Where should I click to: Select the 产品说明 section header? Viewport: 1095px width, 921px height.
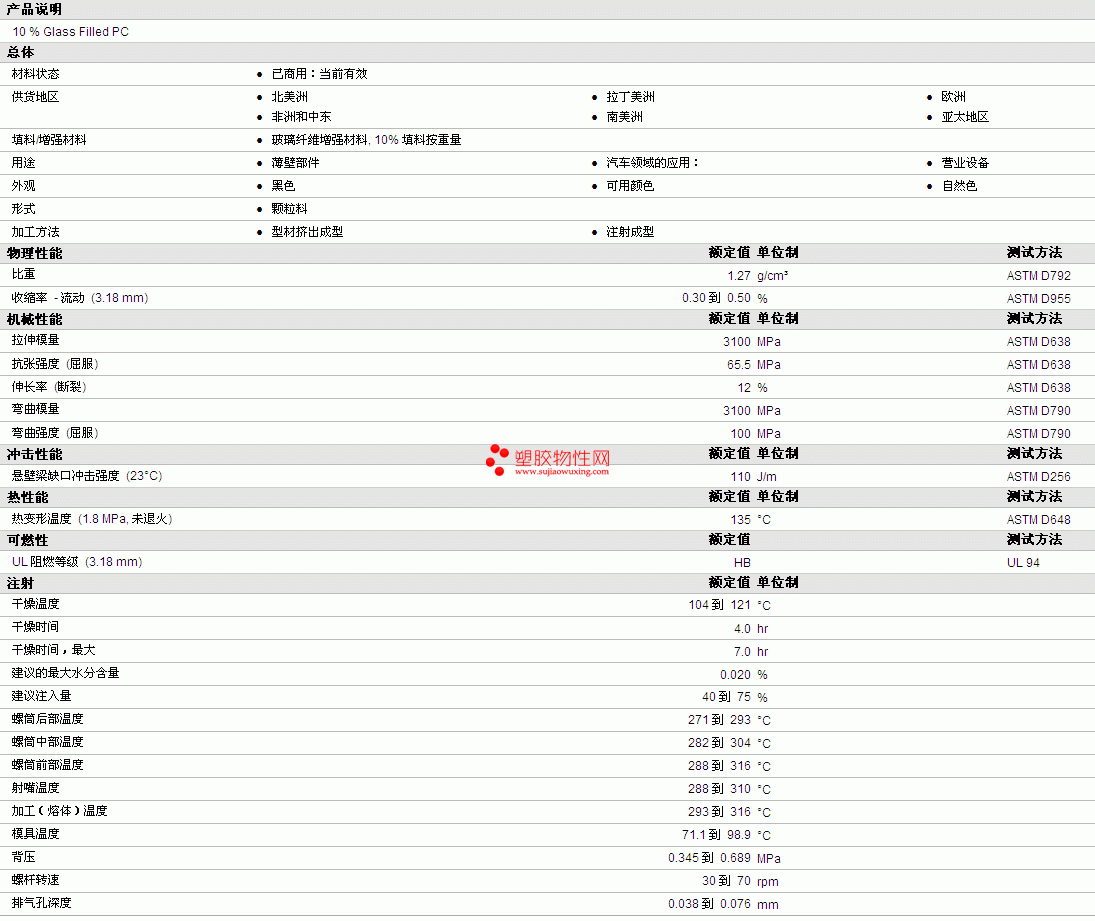34,9
